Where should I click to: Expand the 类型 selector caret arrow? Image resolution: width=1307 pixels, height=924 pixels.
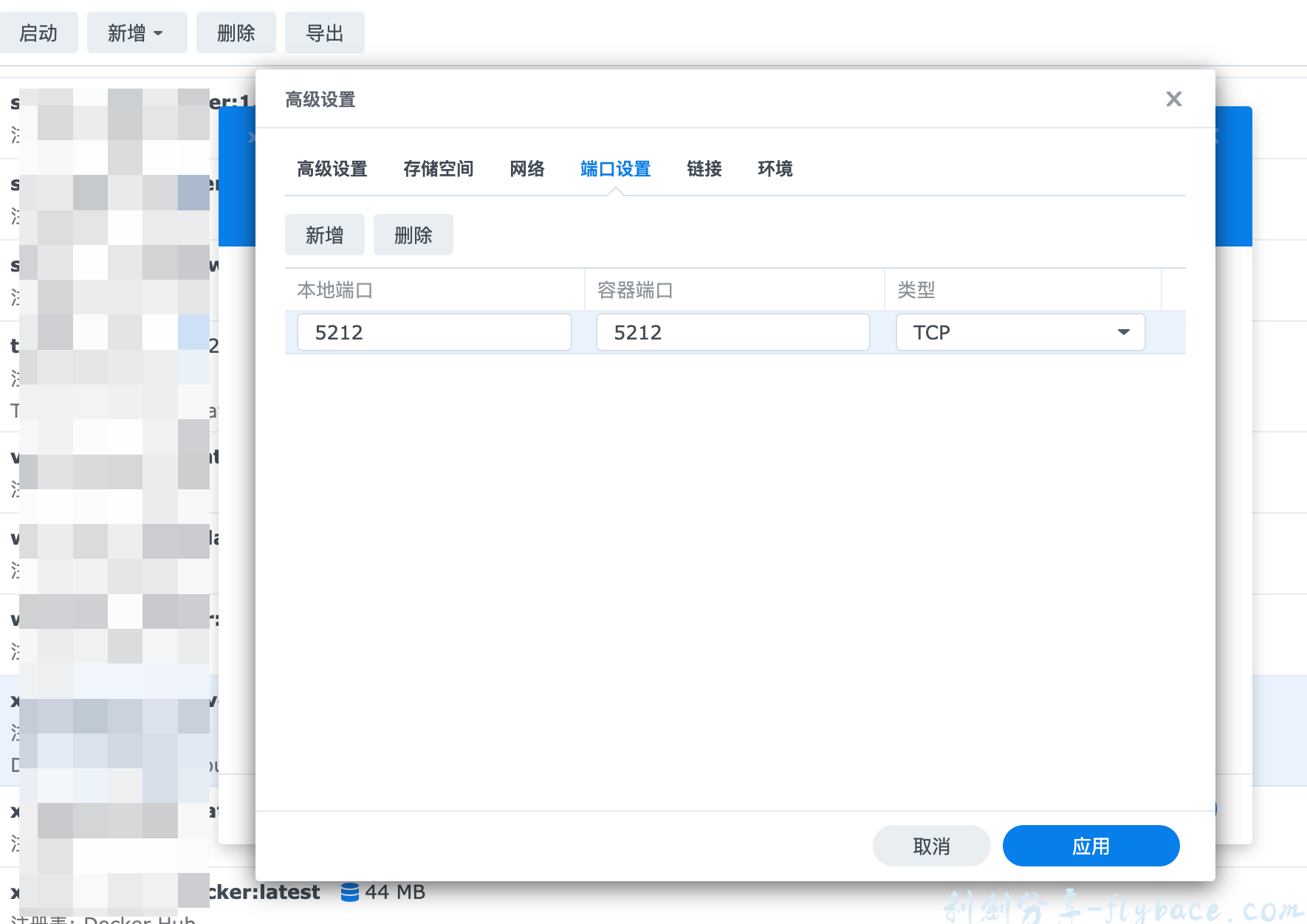(x=1123, y=332)
